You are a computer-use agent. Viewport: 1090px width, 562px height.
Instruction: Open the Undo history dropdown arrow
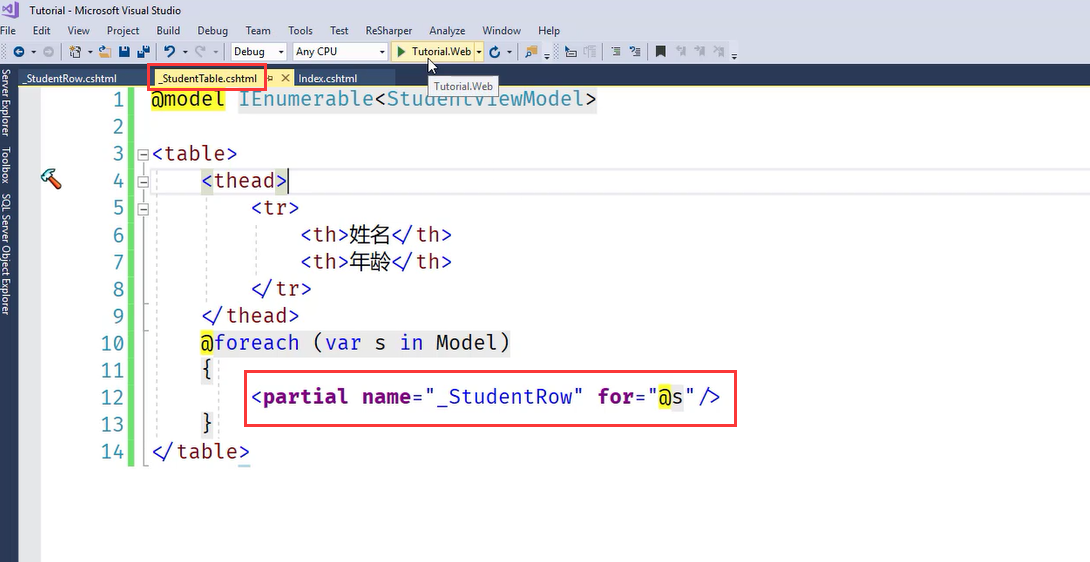185,52
